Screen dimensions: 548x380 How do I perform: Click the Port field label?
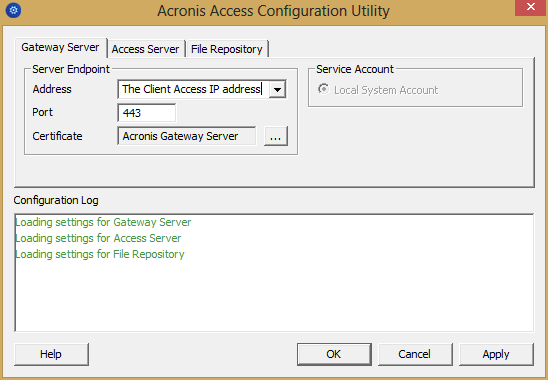tap(43, 112)
